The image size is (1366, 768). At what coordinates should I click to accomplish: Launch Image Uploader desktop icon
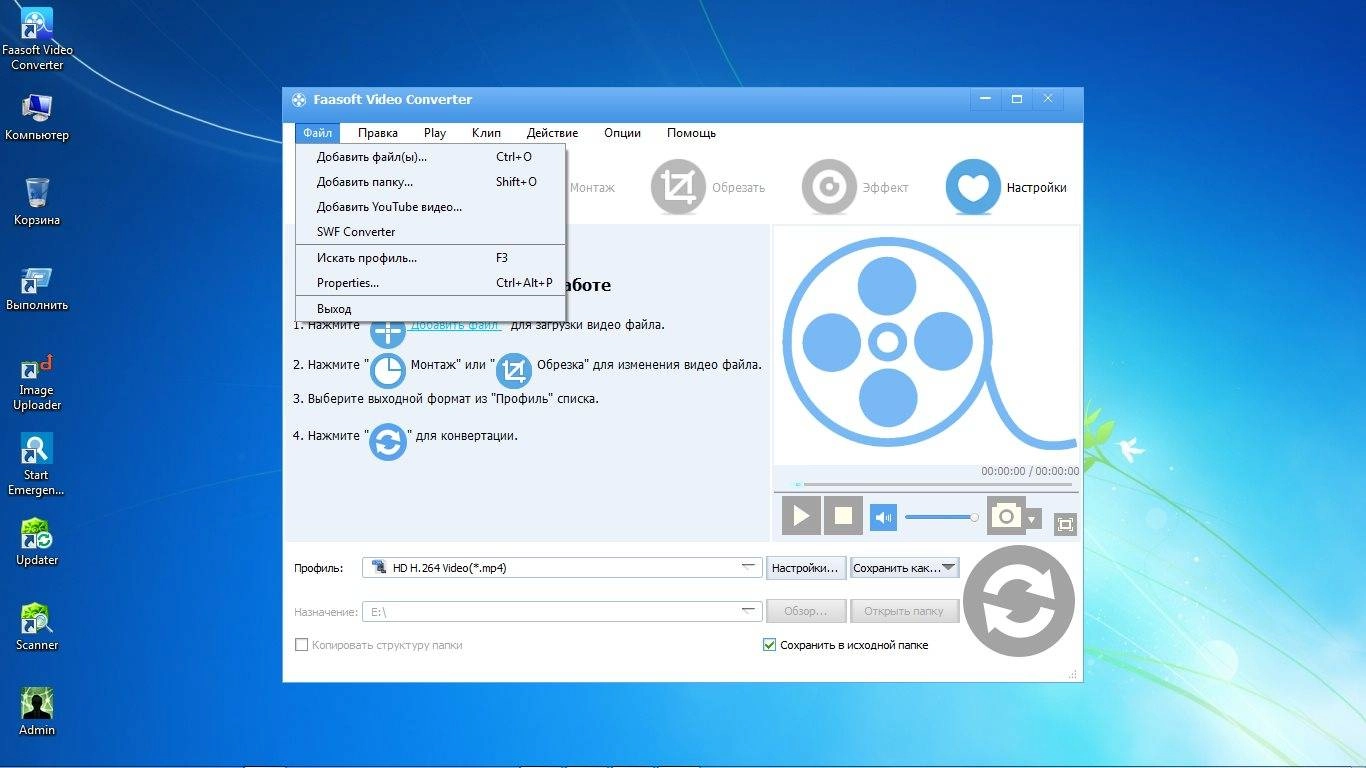click(37, 382)
